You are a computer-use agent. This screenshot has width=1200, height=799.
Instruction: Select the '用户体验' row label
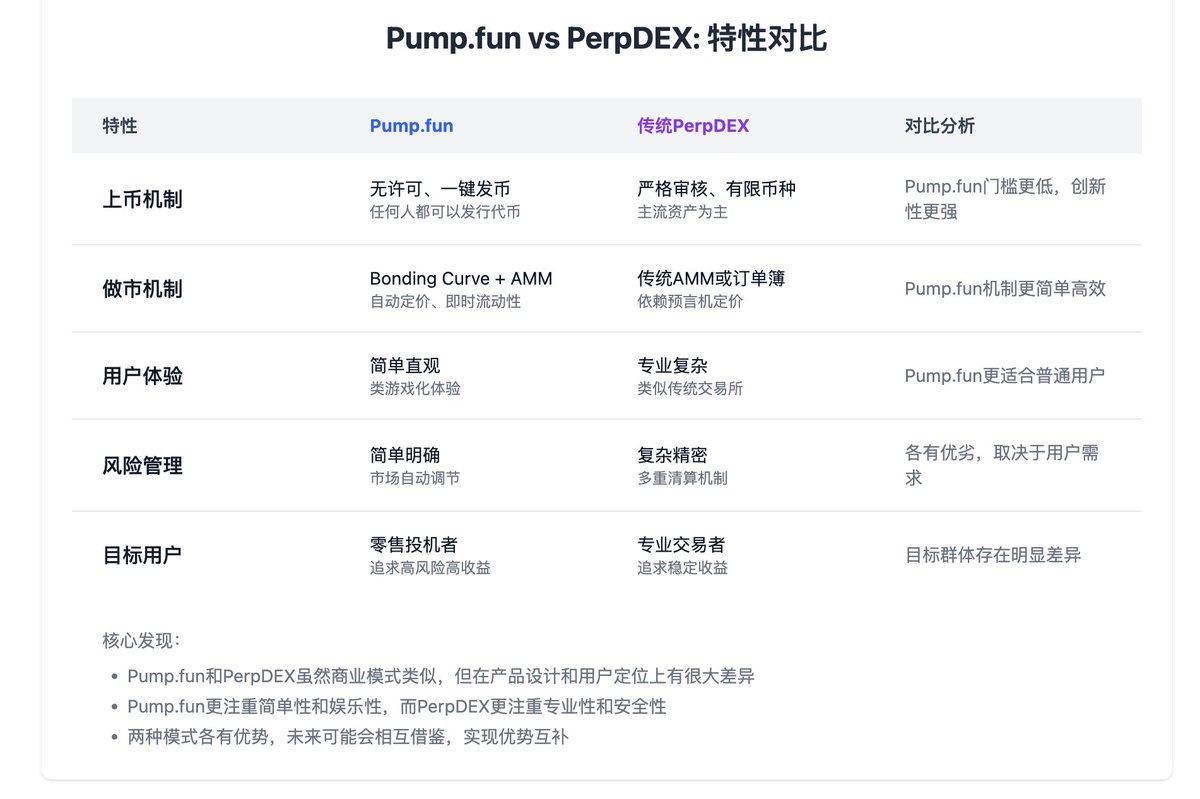pos(142,376)
